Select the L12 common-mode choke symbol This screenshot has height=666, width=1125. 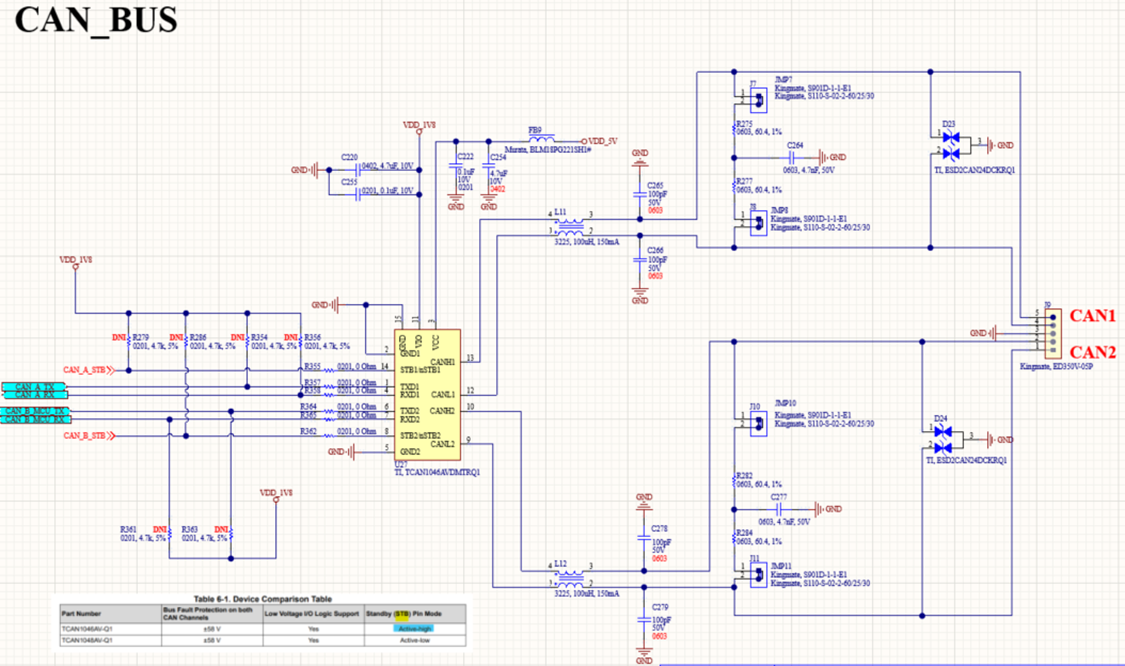click(570, 578)
